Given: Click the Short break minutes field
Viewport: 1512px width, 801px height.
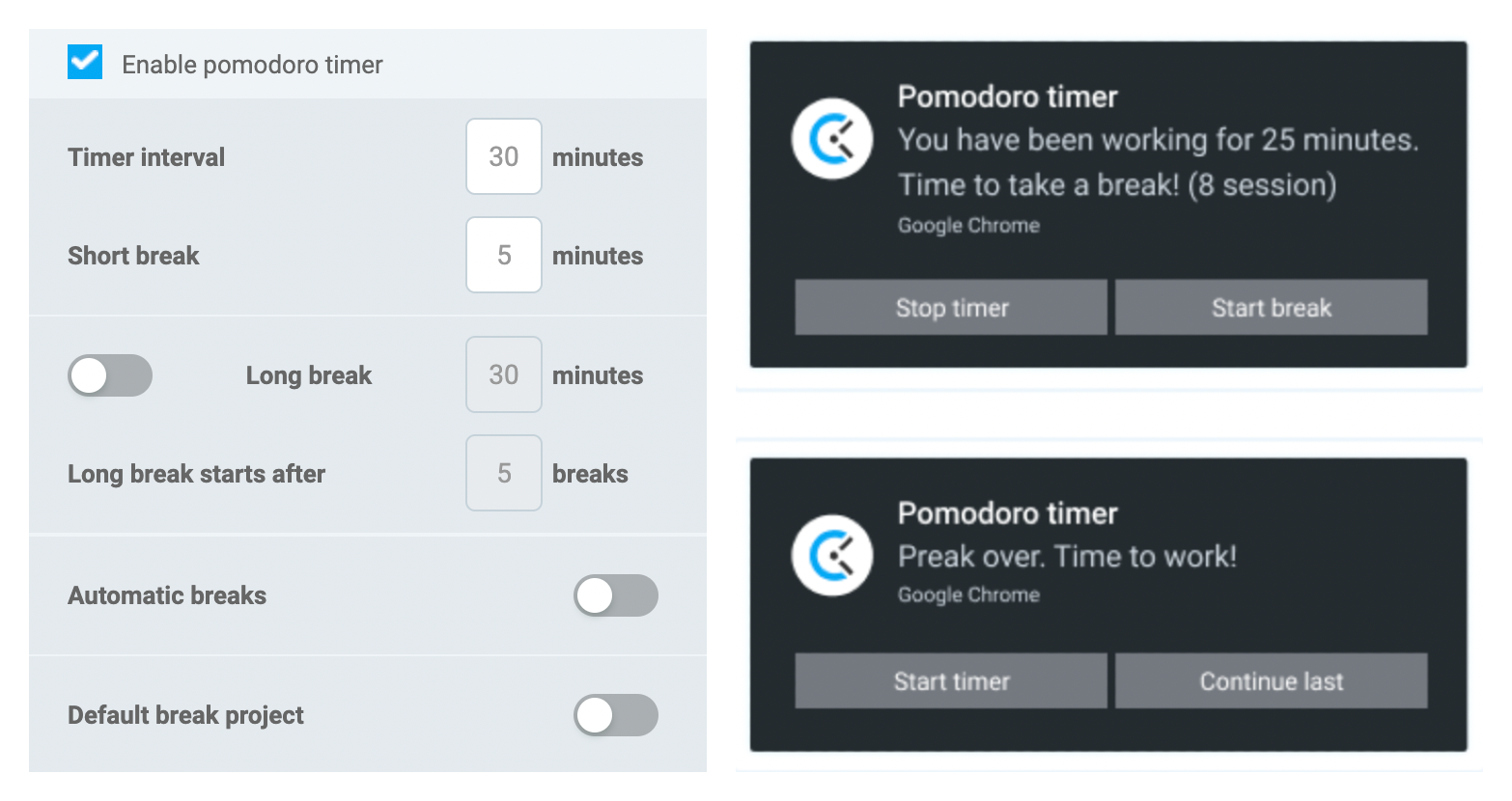Looking at the screenshot, I should 503,255.
